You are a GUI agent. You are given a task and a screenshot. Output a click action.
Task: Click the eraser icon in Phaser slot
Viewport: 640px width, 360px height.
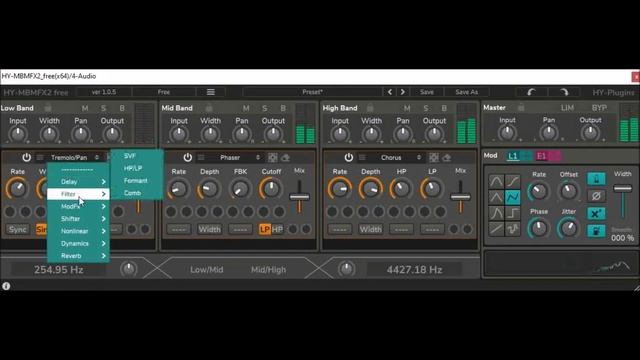pos(285,157)
